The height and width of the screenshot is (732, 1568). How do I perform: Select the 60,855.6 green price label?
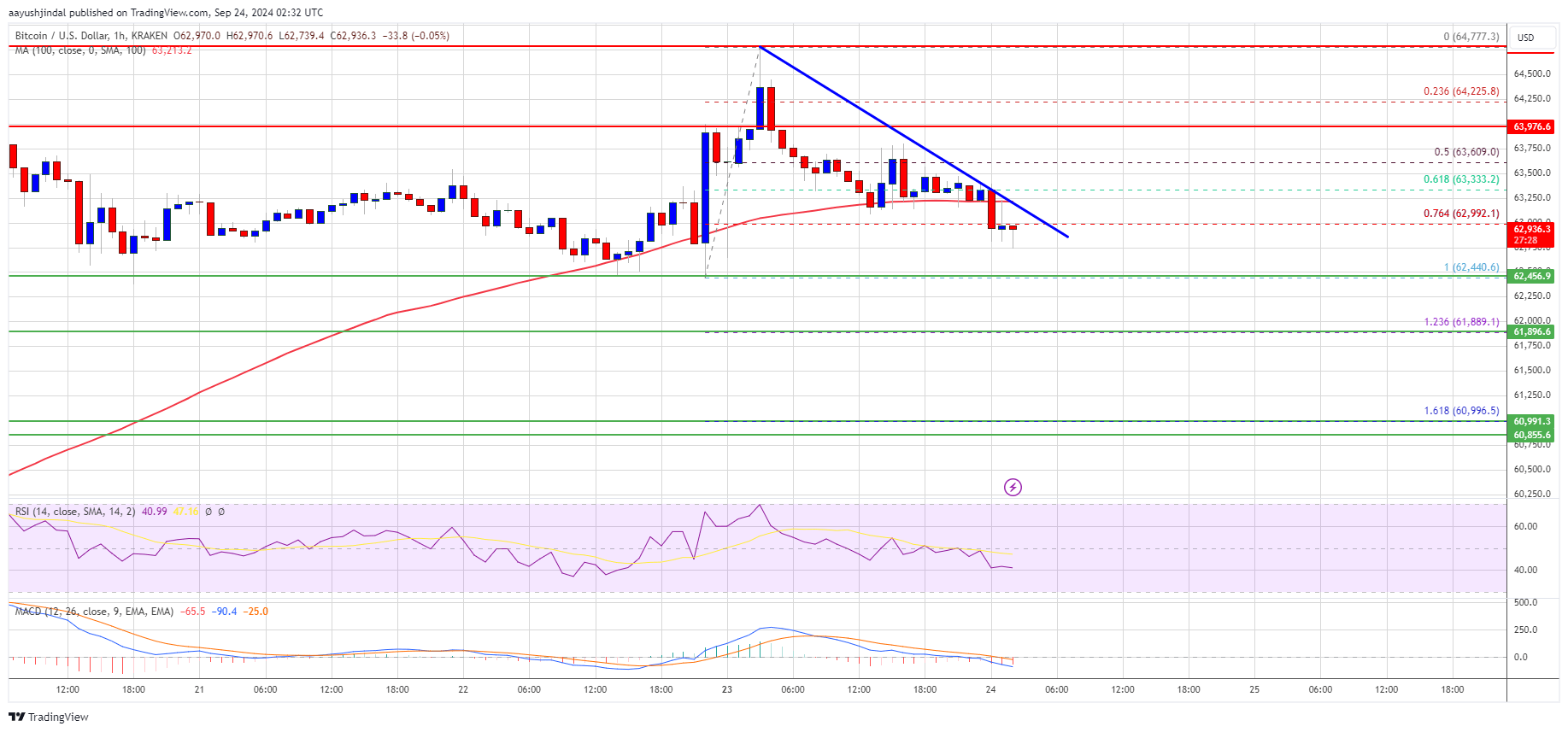click(1532, 435)
